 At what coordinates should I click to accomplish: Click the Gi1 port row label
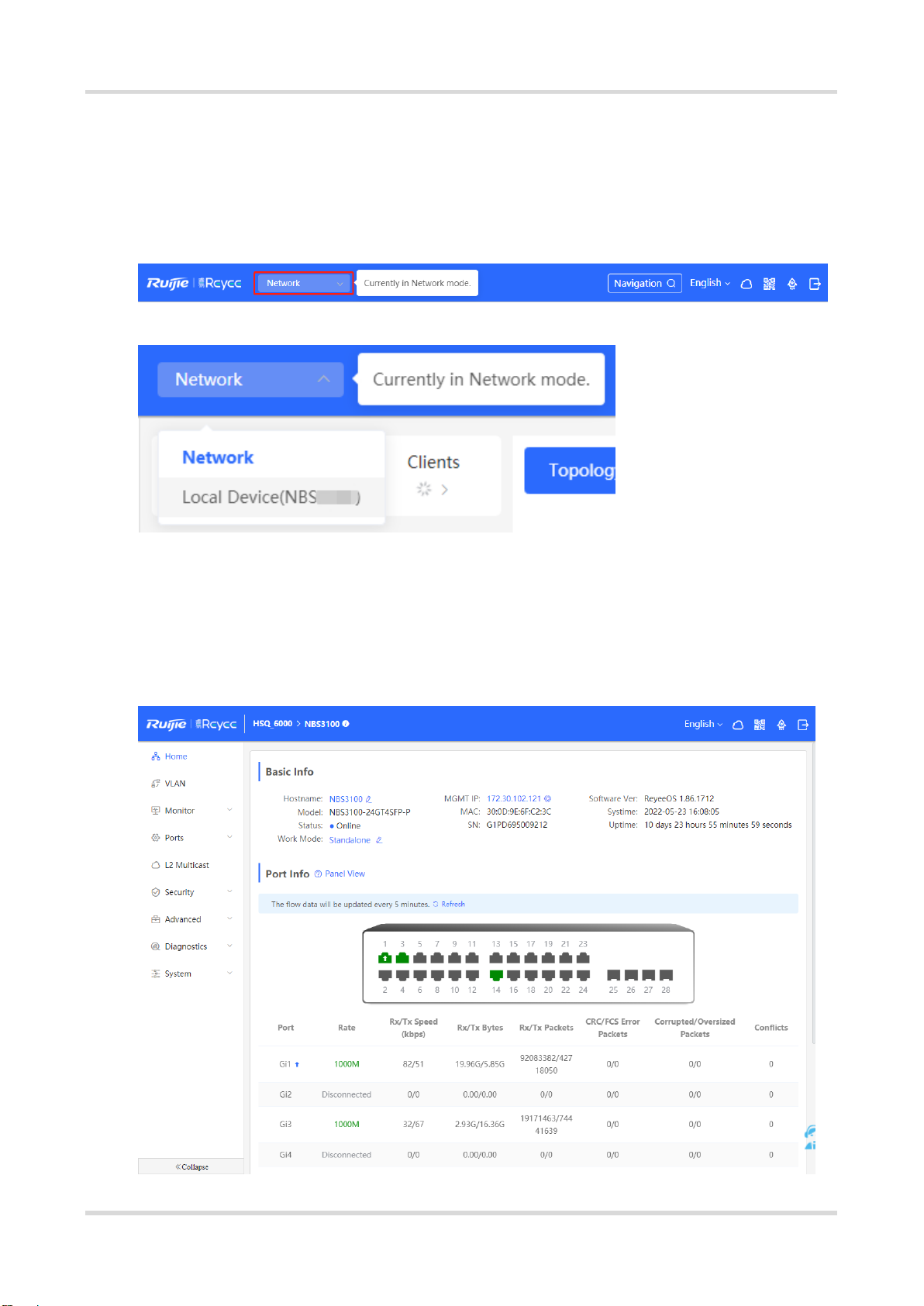coord(285,1064)
